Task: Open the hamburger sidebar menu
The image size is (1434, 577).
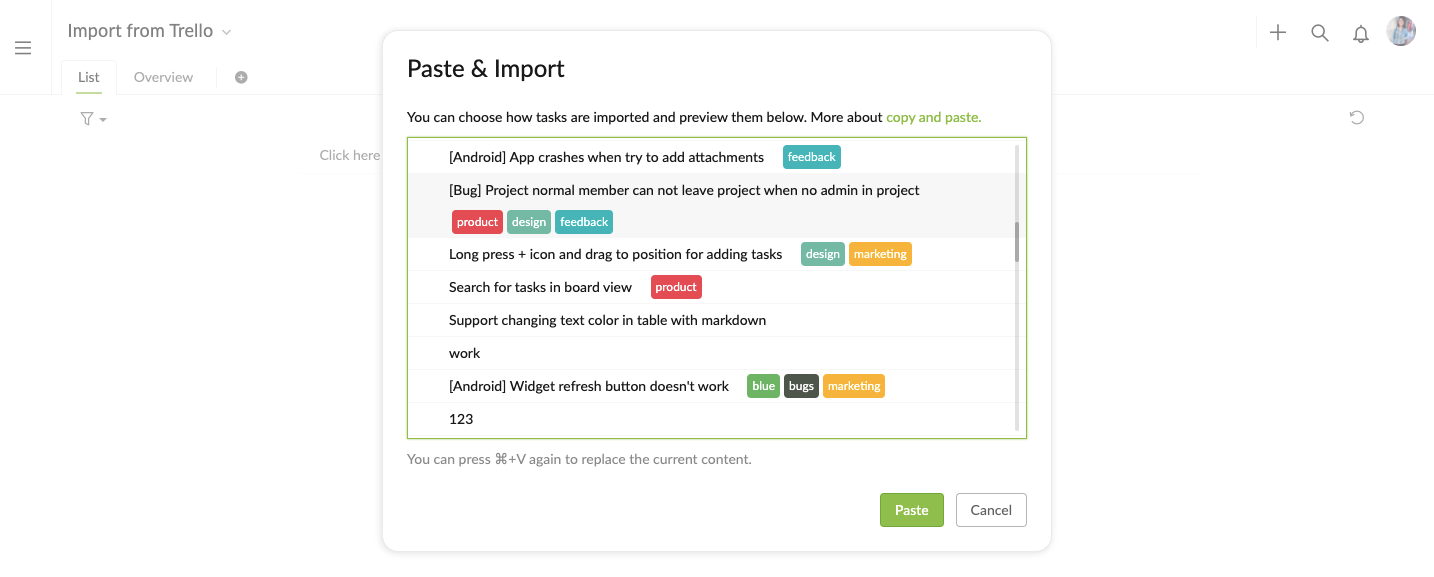Action: click(x=23, y=48)
